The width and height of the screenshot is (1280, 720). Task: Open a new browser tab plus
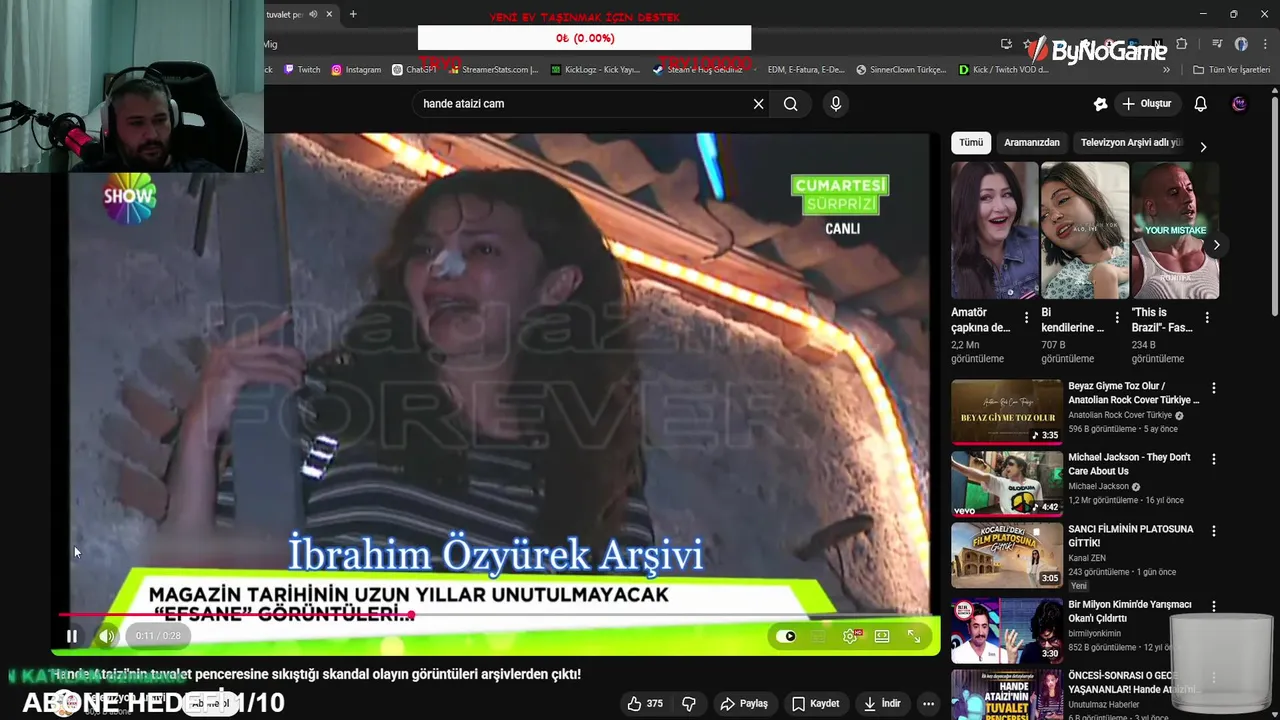[x=353, y=14]
